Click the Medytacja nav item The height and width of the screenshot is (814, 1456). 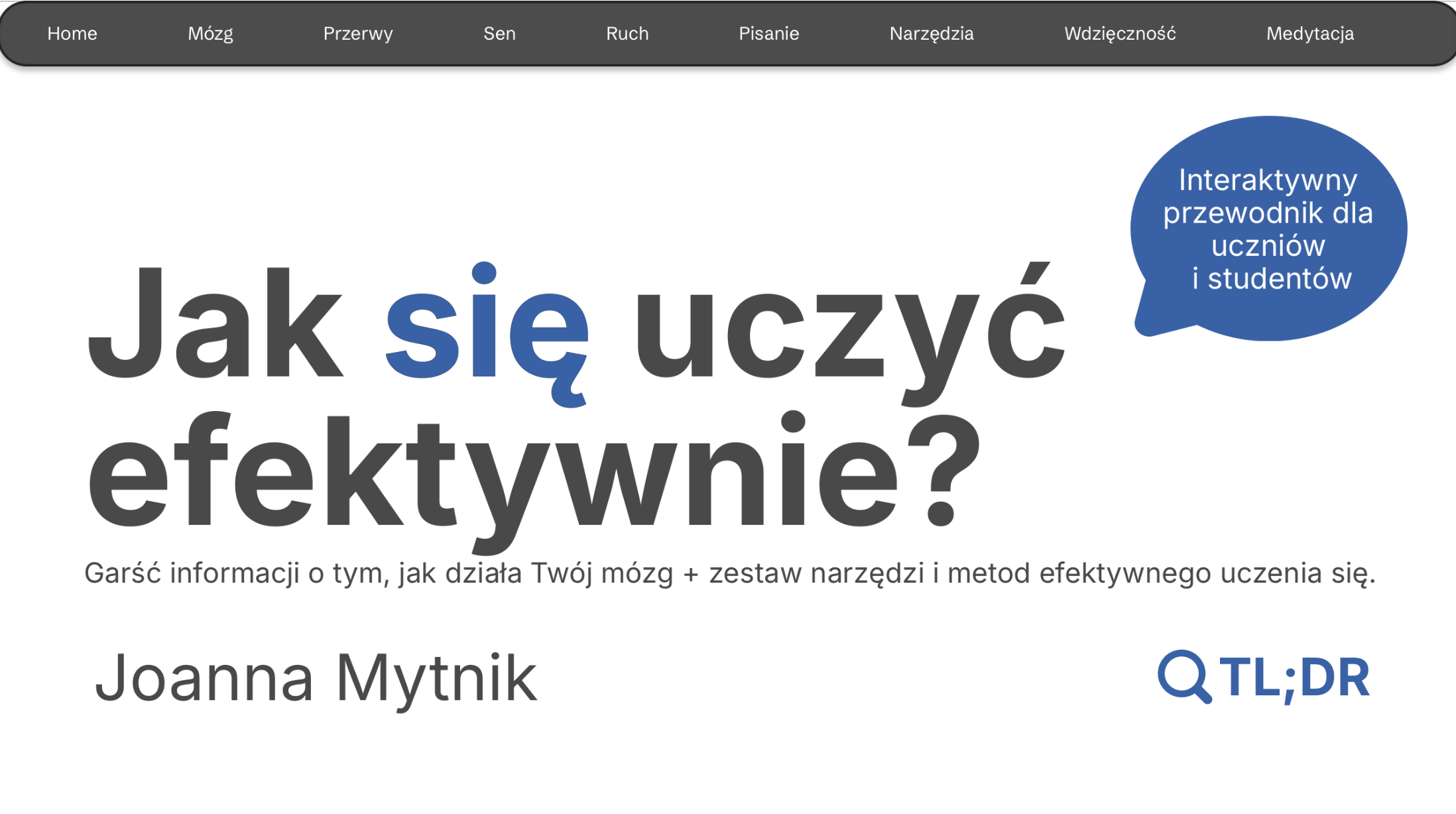(1309, 34)
